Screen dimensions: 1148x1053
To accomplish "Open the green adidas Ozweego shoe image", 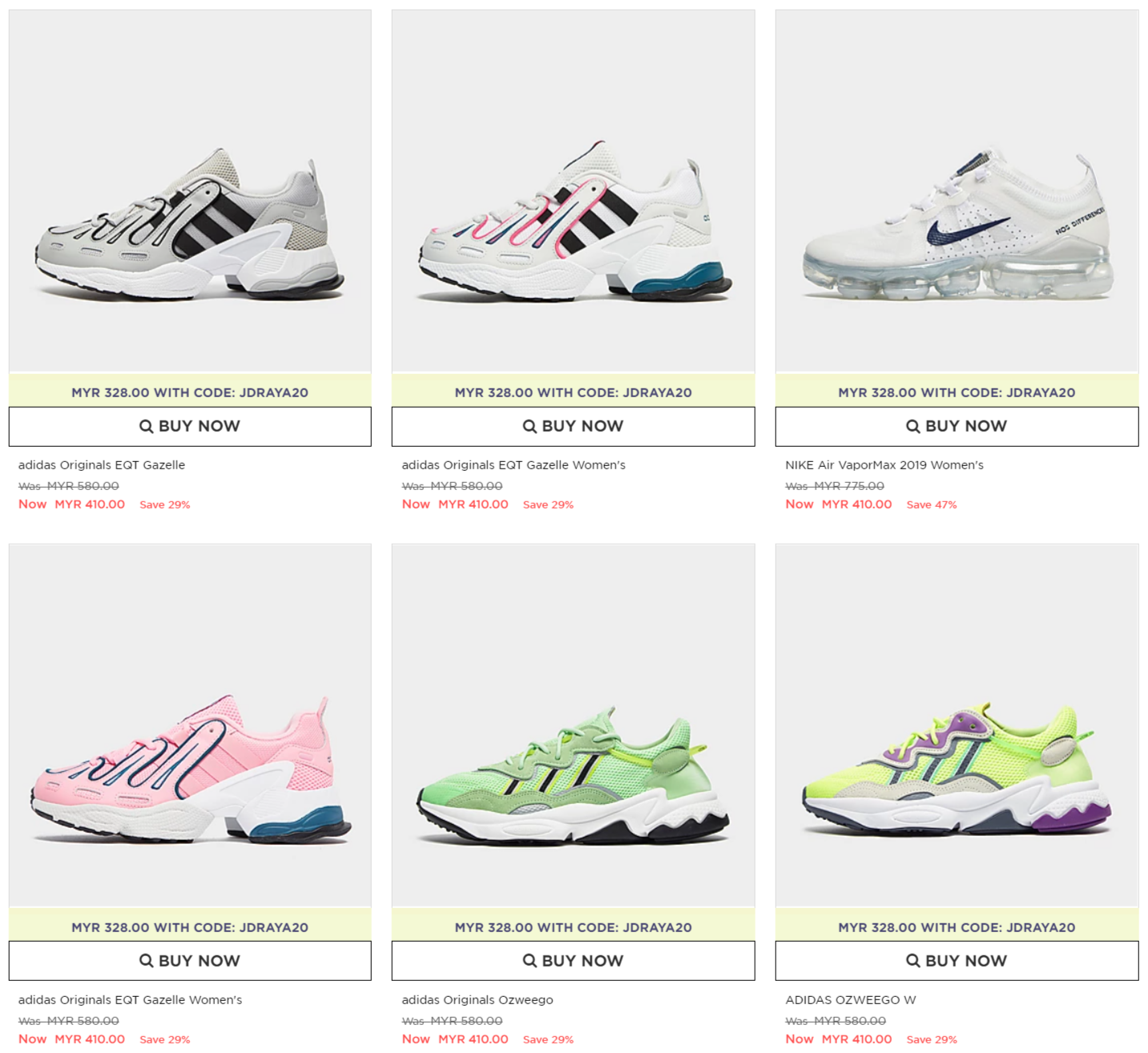I will click(573, 725).
